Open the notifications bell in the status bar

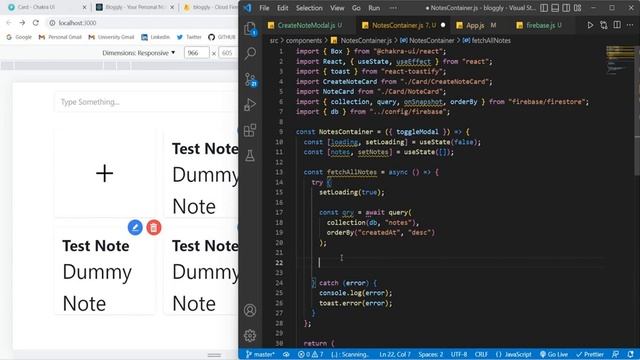pyautogui.click(x=631, y=354)
